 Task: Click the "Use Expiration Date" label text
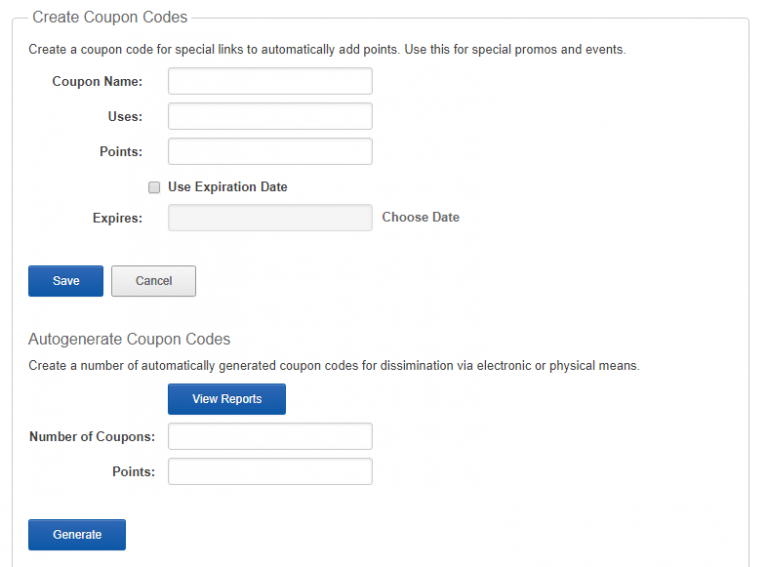click(x=227, y=187)
